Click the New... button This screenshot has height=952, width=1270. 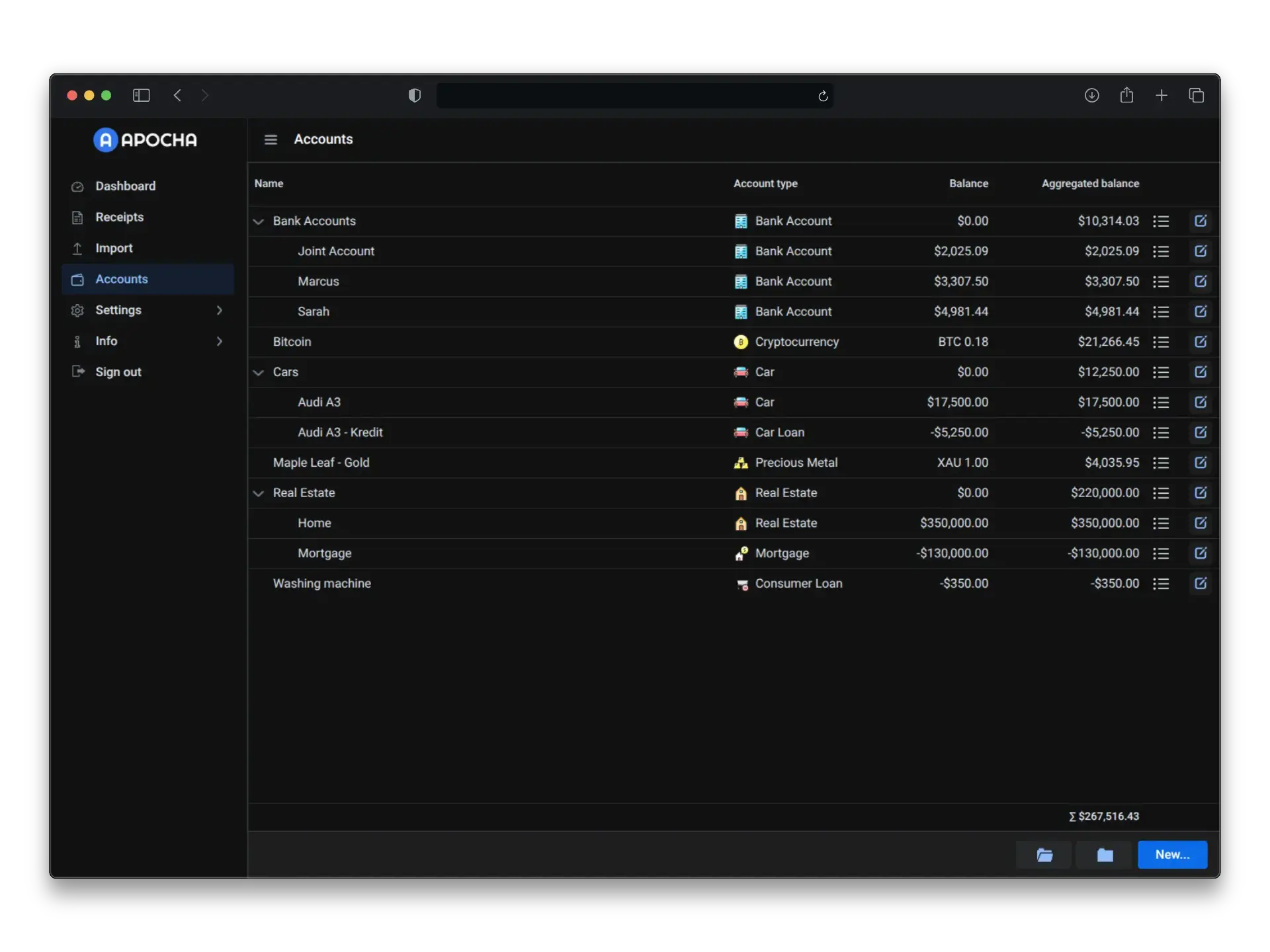coord(1172,855)
